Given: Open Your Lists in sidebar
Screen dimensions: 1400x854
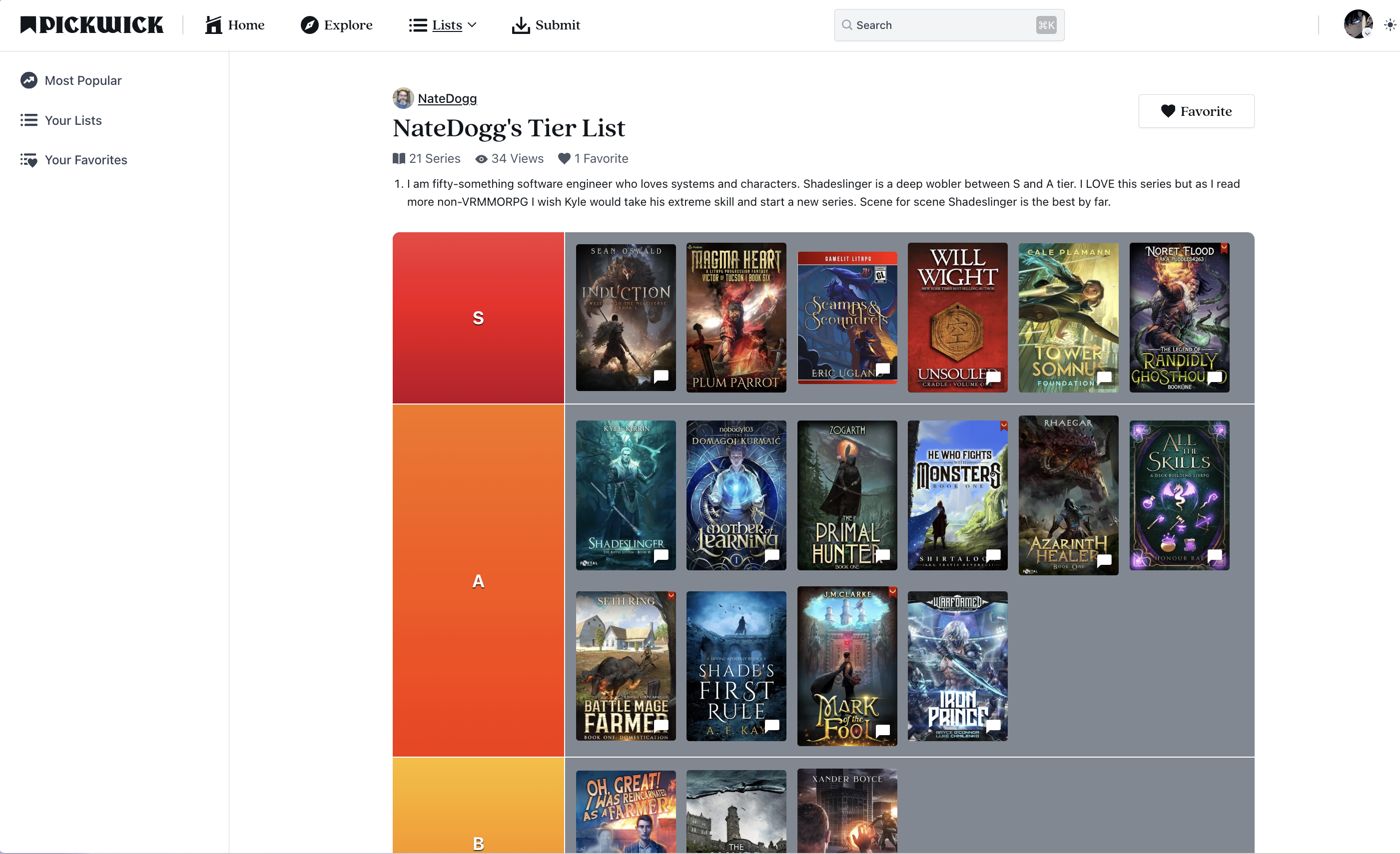Looking at the screenshot, I should point(61,120).
